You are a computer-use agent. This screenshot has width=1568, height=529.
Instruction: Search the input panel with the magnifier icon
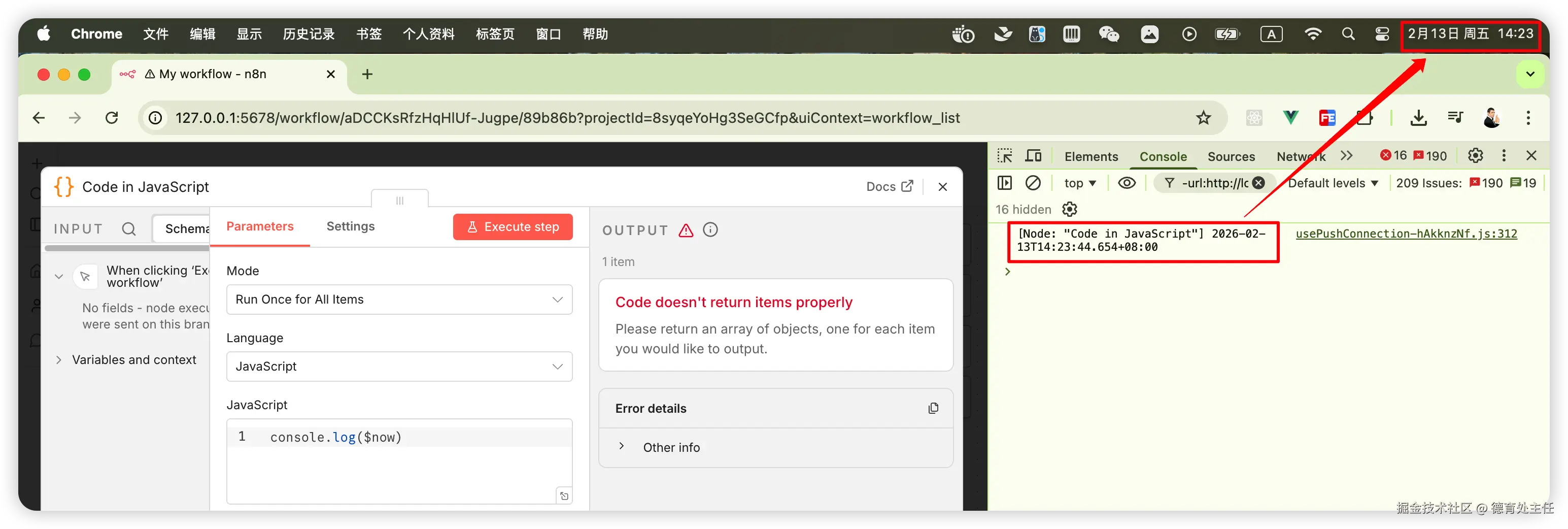[x=128, y=229]
